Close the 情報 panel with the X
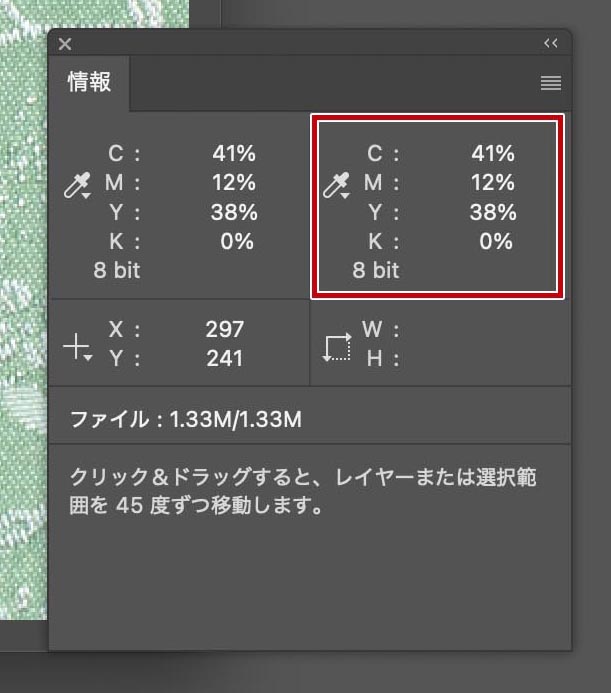Viewport: 611px width, 693px height. [65, 44]
